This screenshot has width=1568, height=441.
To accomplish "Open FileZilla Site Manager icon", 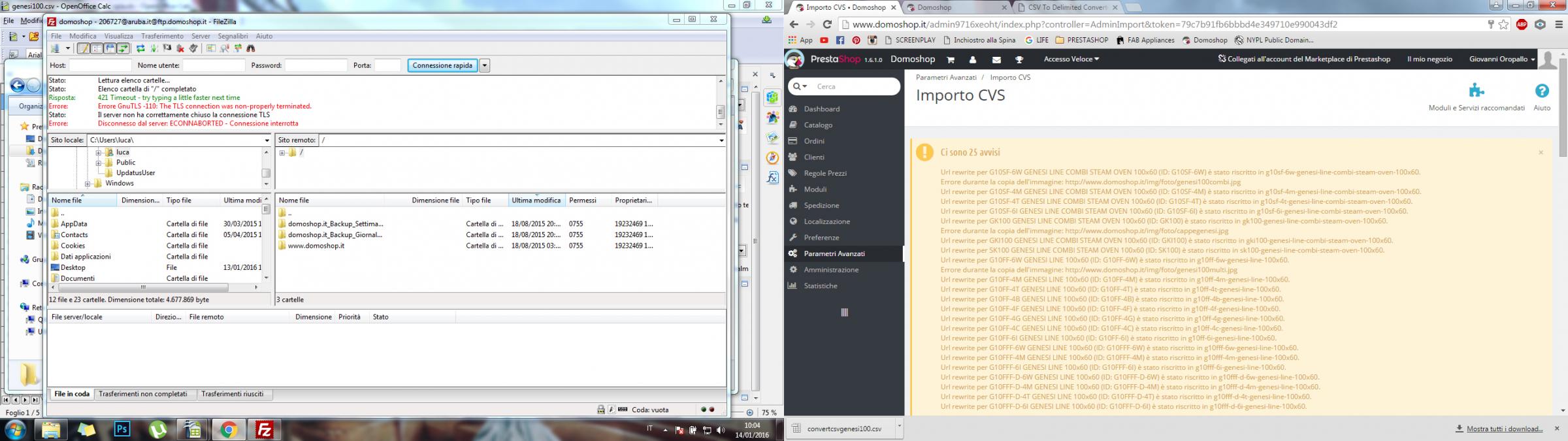I will coord(56,48).
